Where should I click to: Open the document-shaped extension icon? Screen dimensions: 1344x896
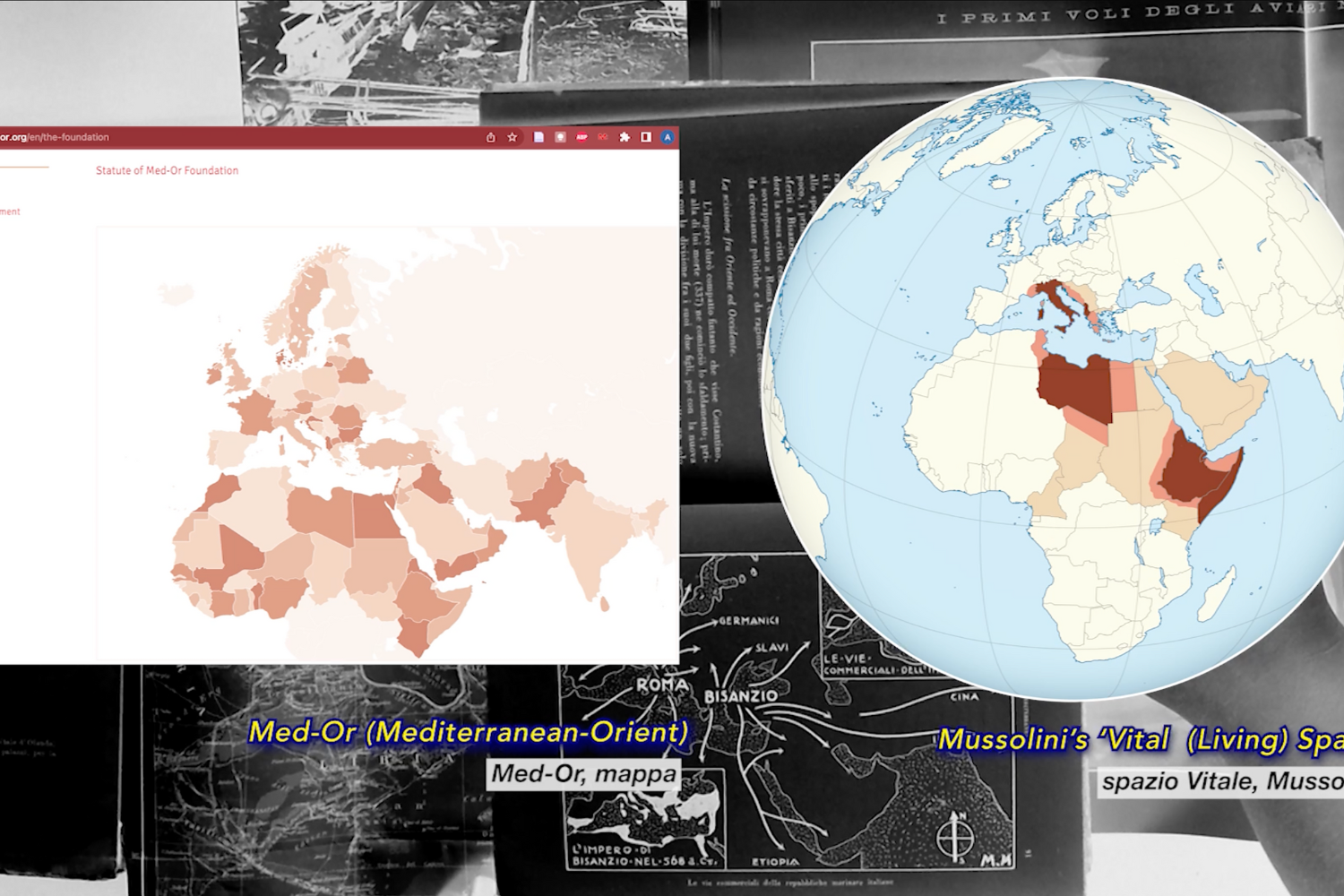538,137
